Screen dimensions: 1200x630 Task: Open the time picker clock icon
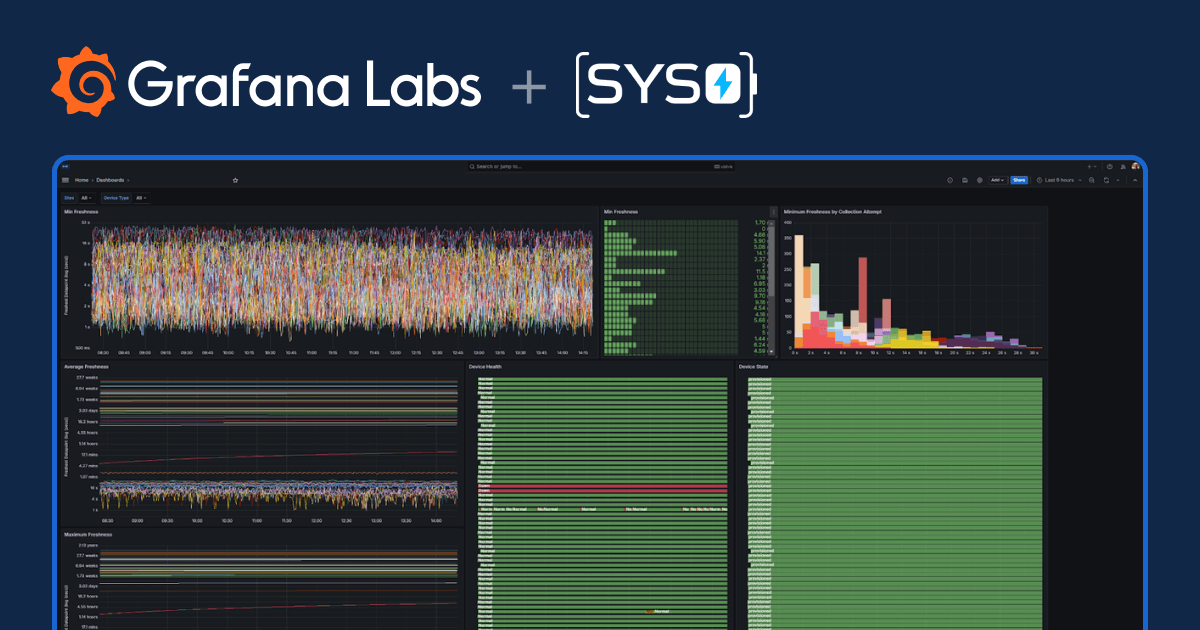click(1039, 180)
